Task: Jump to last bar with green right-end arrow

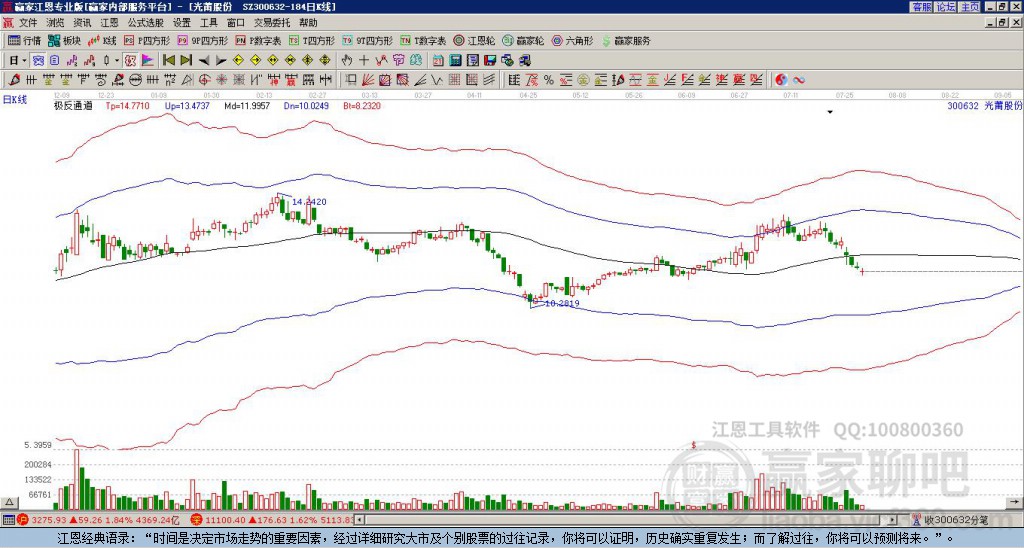Action: click(186, 60)
